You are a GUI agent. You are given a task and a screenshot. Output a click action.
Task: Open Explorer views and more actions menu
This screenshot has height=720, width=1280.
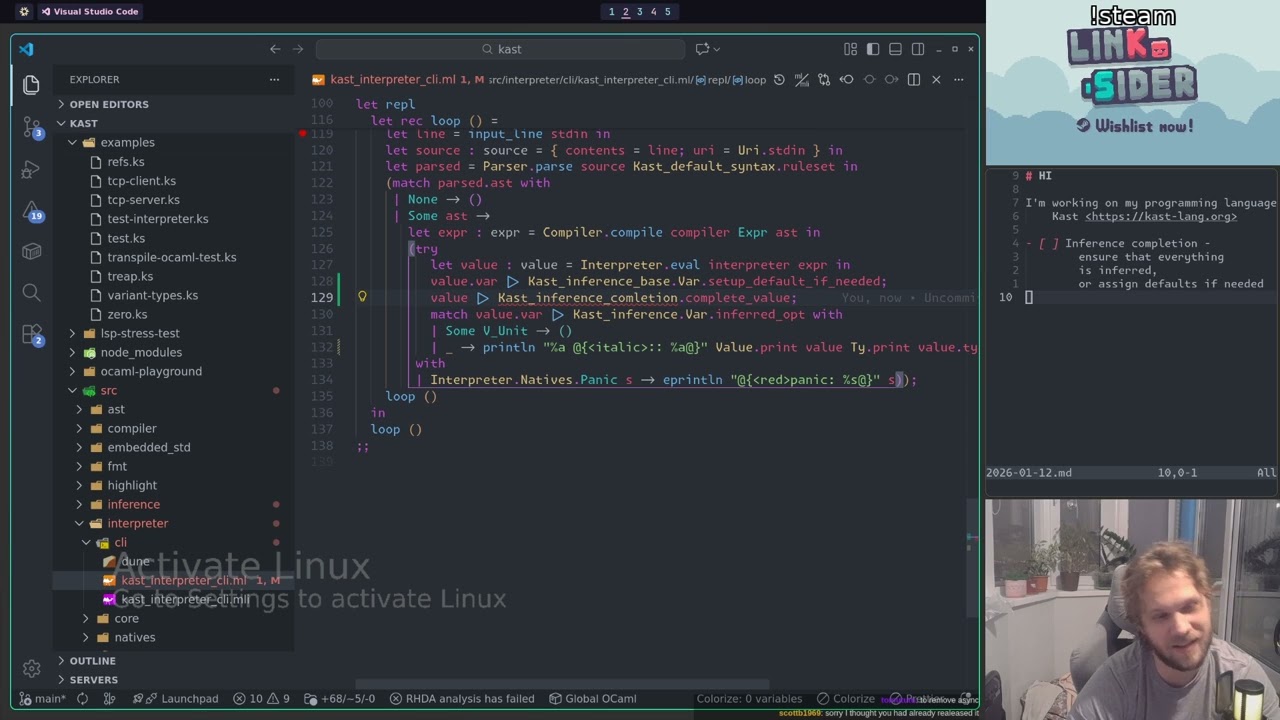274,79
